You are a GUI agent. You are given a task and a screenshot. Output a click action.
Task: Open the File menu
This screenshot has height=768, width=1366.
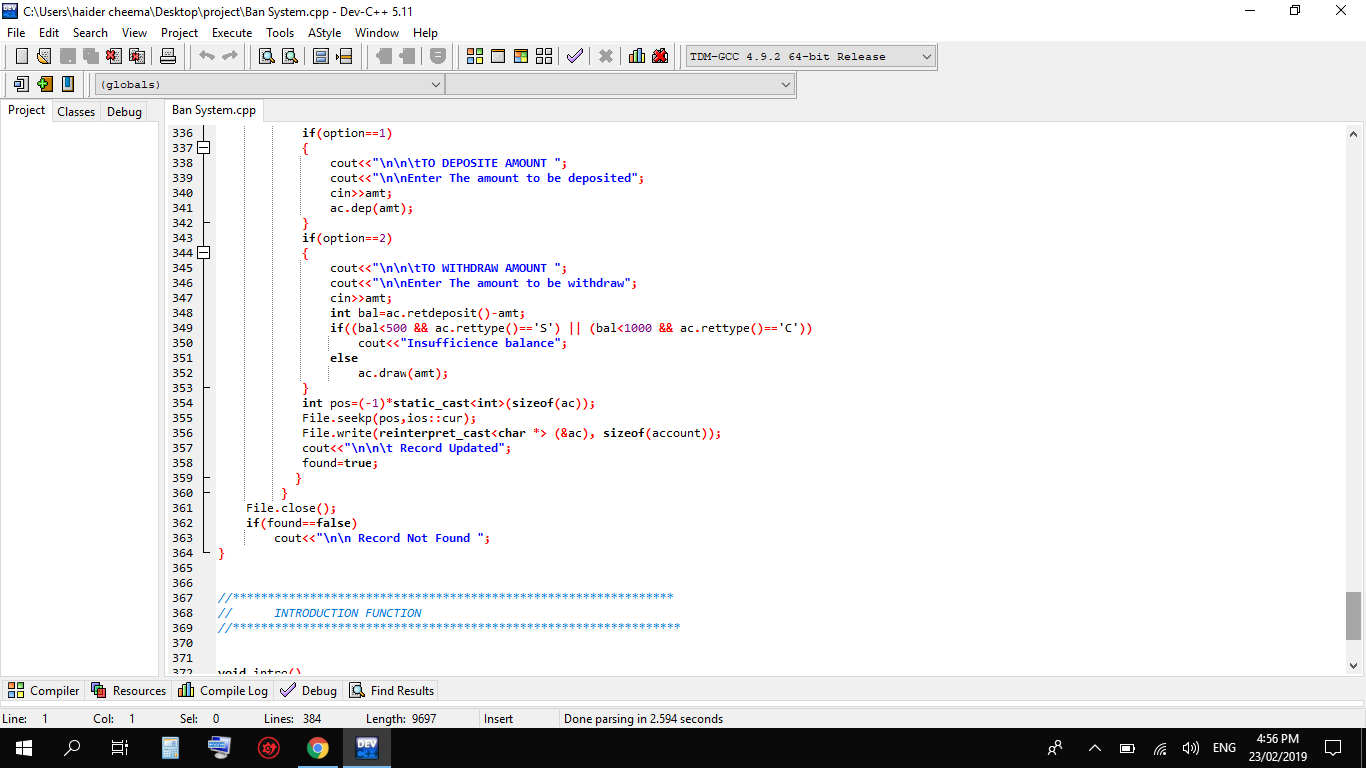(16, 32)
